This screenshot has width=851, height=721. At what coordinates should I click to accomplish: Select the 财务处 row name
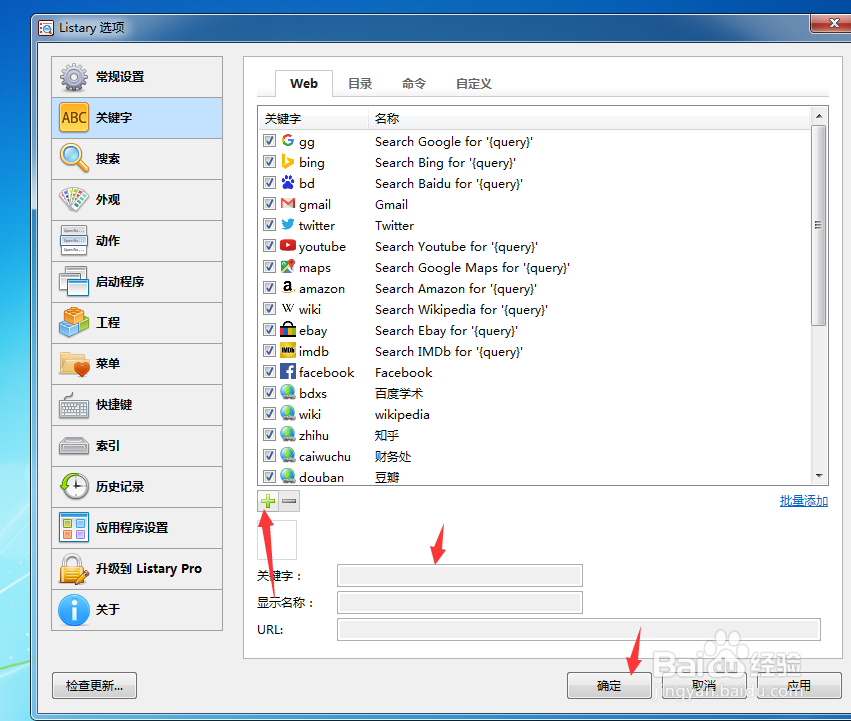pos(393,456)
